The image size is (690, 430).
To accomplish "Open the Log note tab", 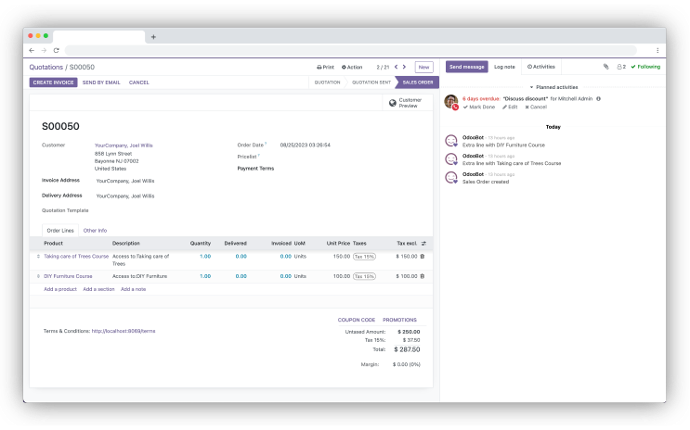I will tap(504, 67).
